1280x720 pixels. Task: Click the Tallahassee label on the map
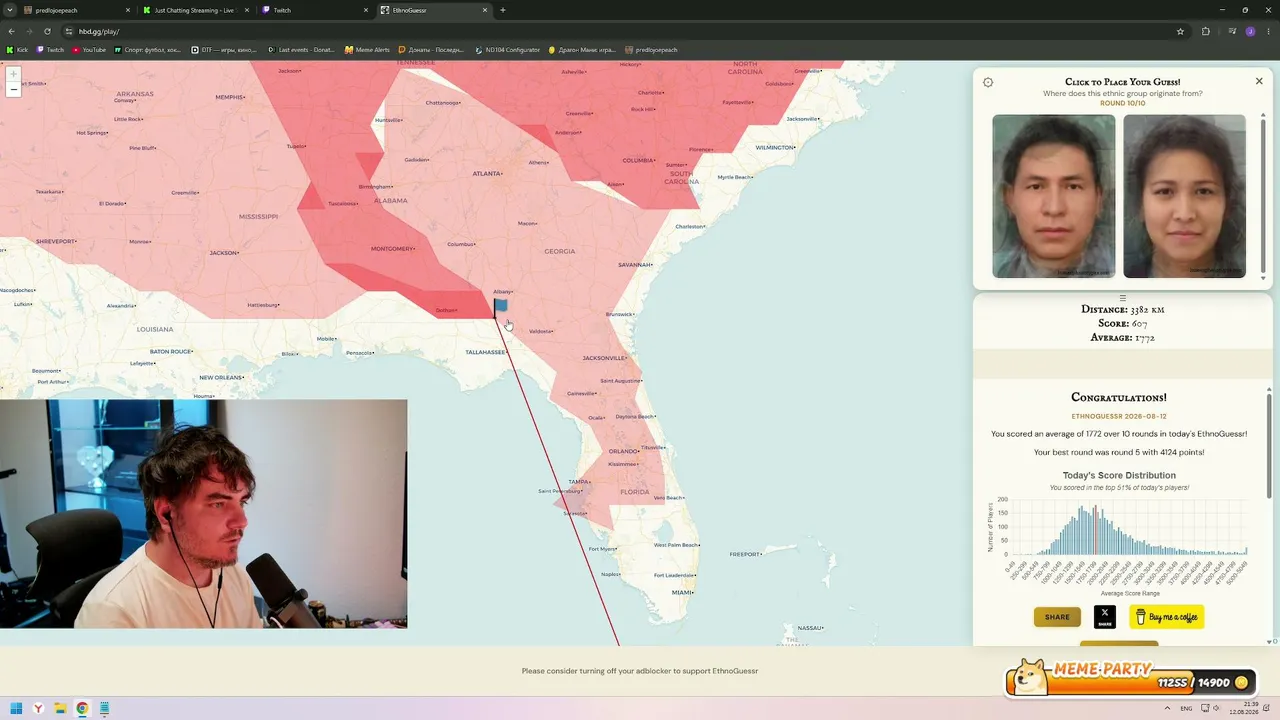click(x=486, y=352)
